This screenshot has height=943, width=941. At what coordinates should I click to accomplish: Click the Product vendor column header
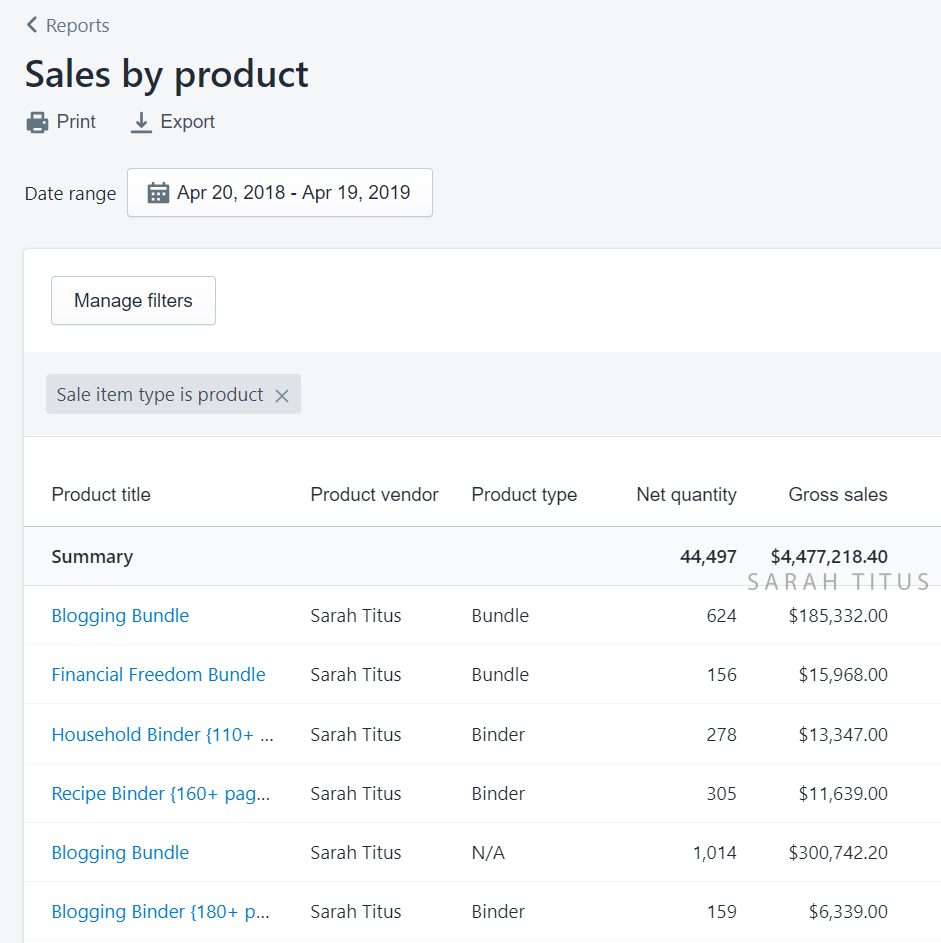click(374, 494)
